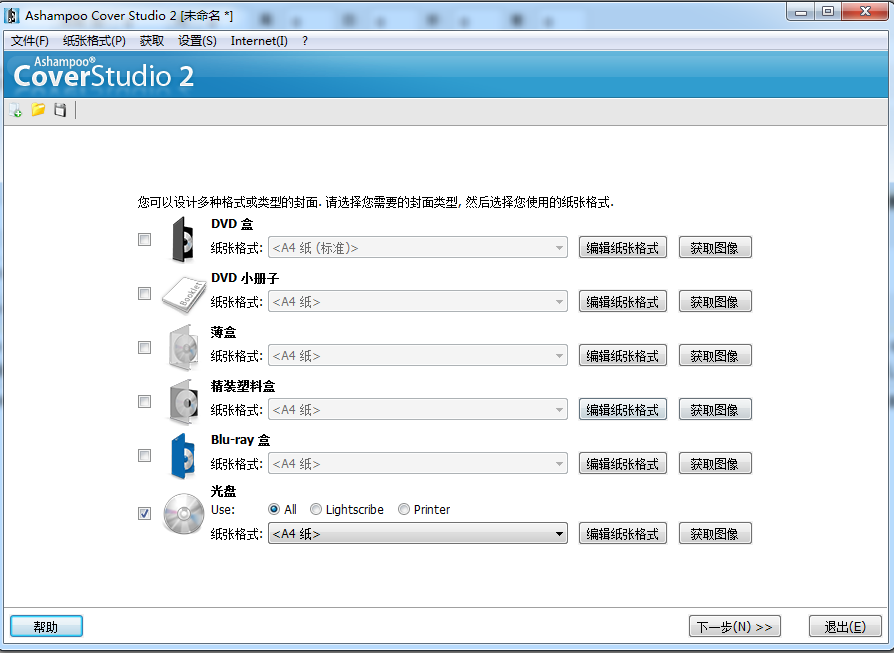Image resolution: width=894 pixels, height=653 pixels.
Task: Select the Lightscribe radio button
Action: click(x=316, y=510)
